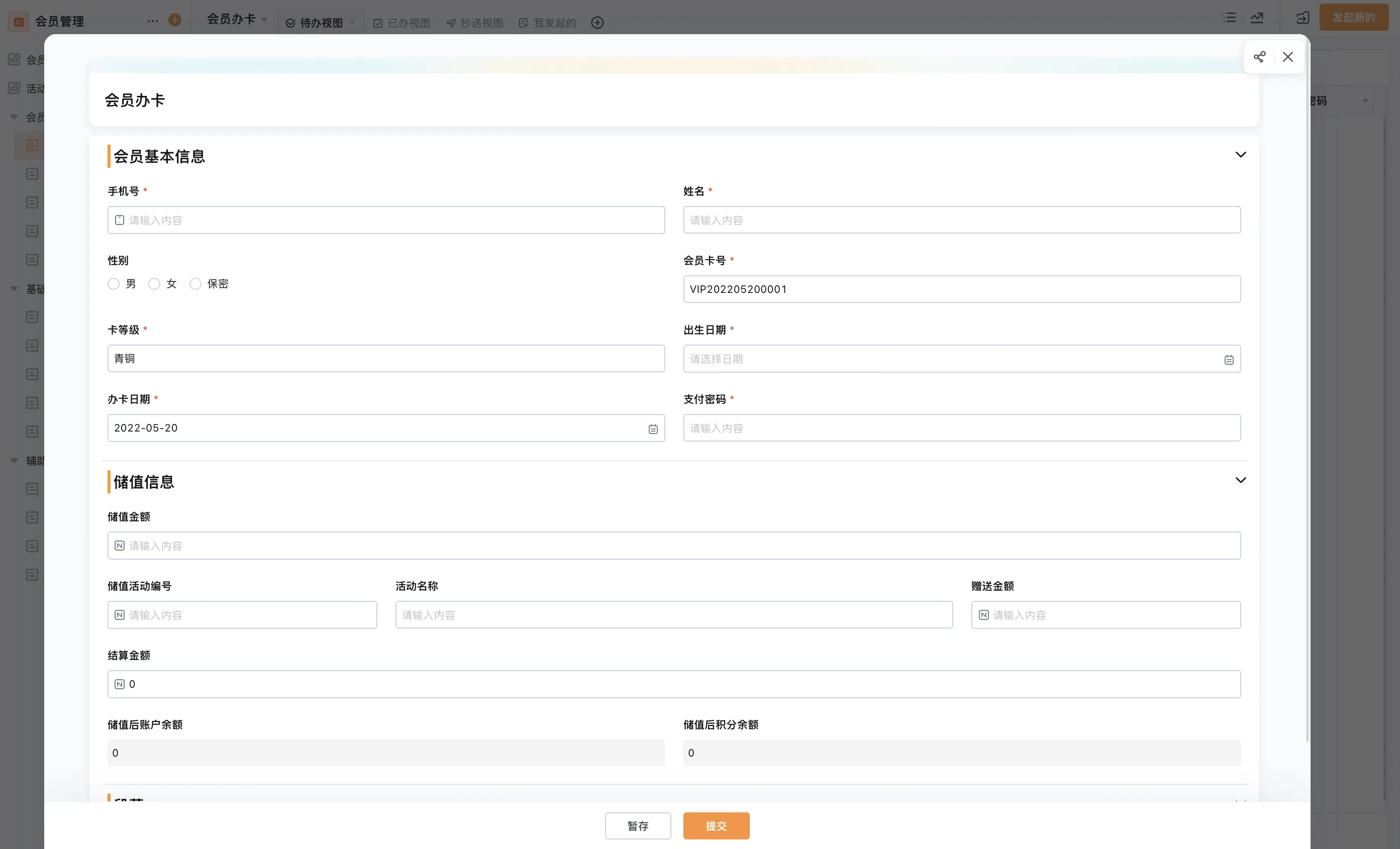Image resolution: width=1400 pixels, height=849 pixels.
Task: Switch to the 抄送视图 tab
Action: pyautogui.click(x=475, y=23)
